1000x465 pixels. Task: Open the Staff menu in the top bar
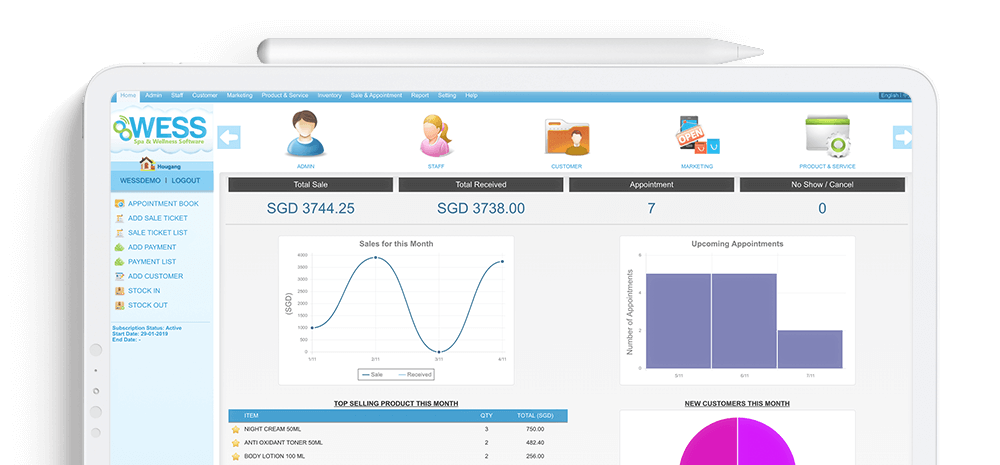coord(177,96)
